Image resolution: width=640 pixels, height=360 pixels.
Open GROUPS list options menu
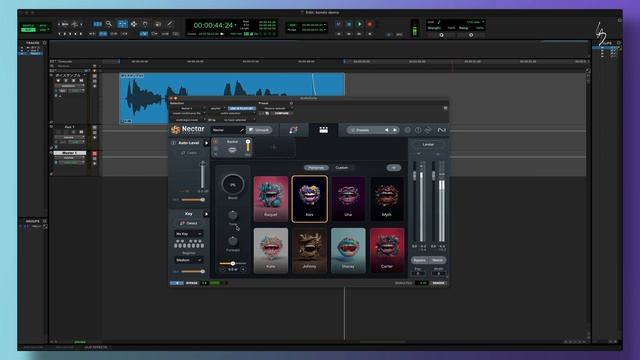(44, 221)
